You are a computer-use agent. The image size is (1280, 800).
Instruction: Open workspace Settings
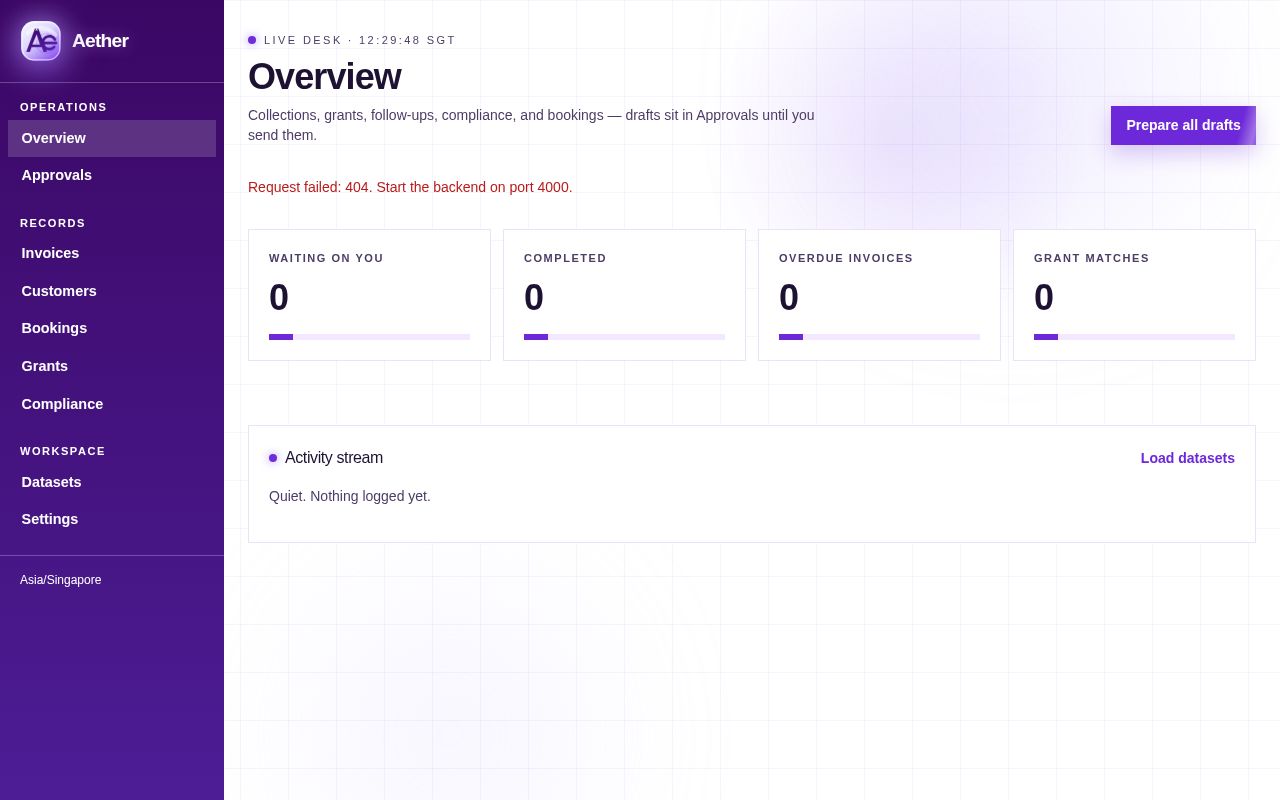(x=112, y=519)
